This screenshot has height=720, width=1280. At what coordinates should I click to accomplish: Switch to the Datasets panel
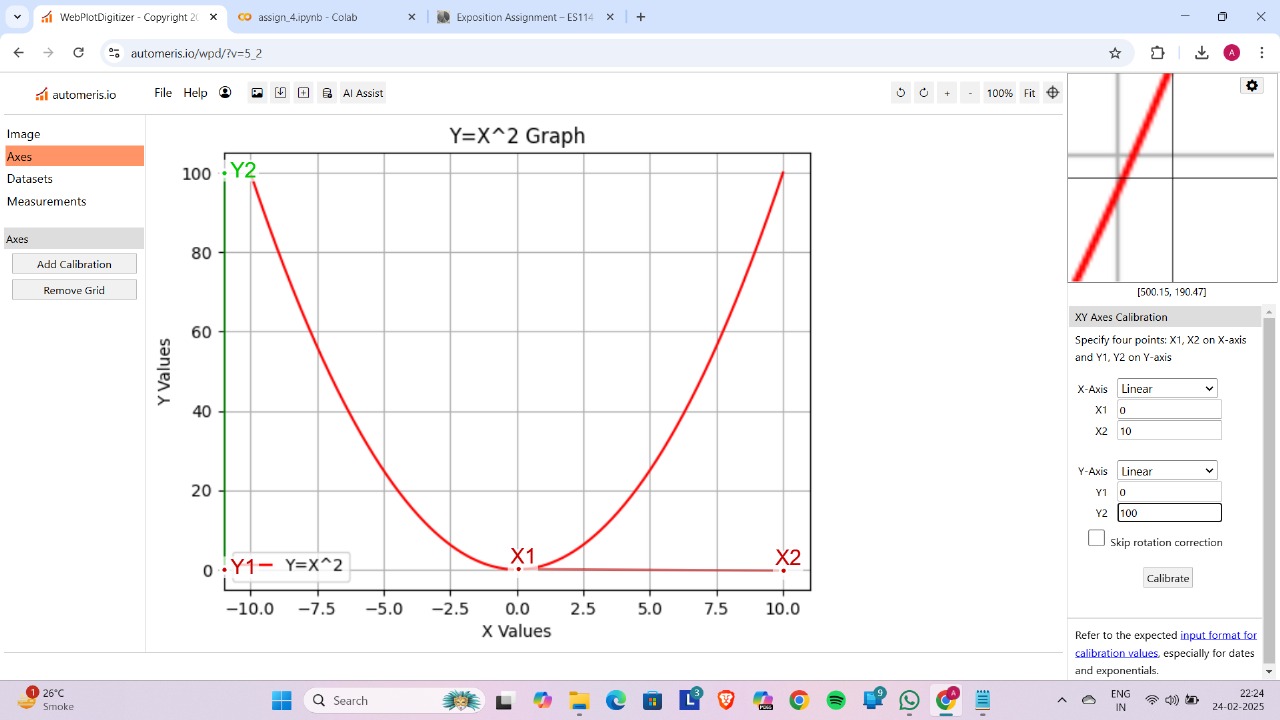click(29, 178)
